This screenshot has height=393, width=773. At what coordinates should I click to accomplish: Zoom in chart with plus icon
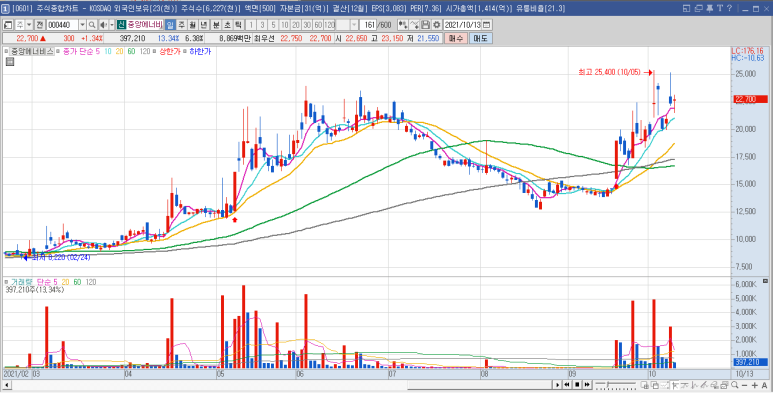(754, 385)
